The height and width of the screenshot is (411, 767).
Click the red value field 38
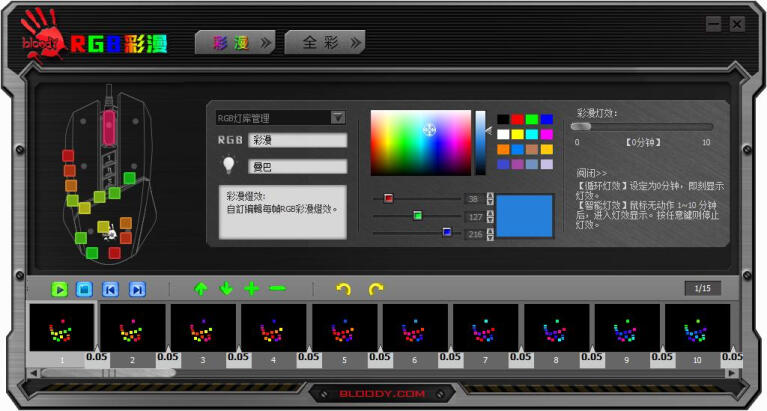[x=474, y=199]
